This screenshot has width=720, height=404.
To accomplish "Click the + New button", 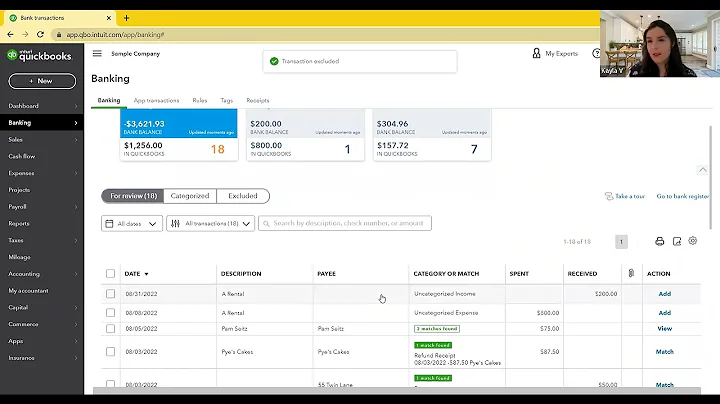I will [42, 81].
